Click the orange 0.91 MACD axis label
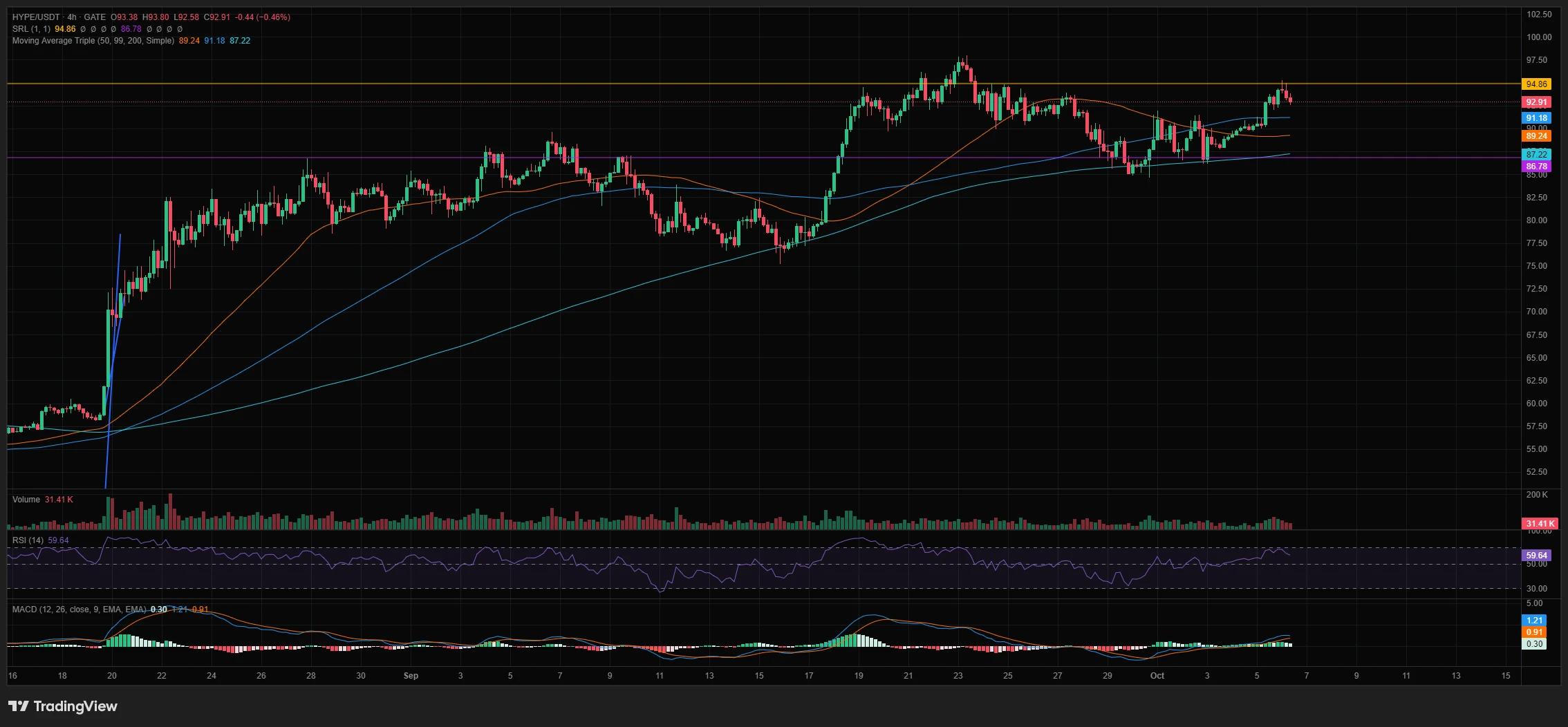Image resolution: width=1568 pixels, height=727 pixels. pos(1534,632)
